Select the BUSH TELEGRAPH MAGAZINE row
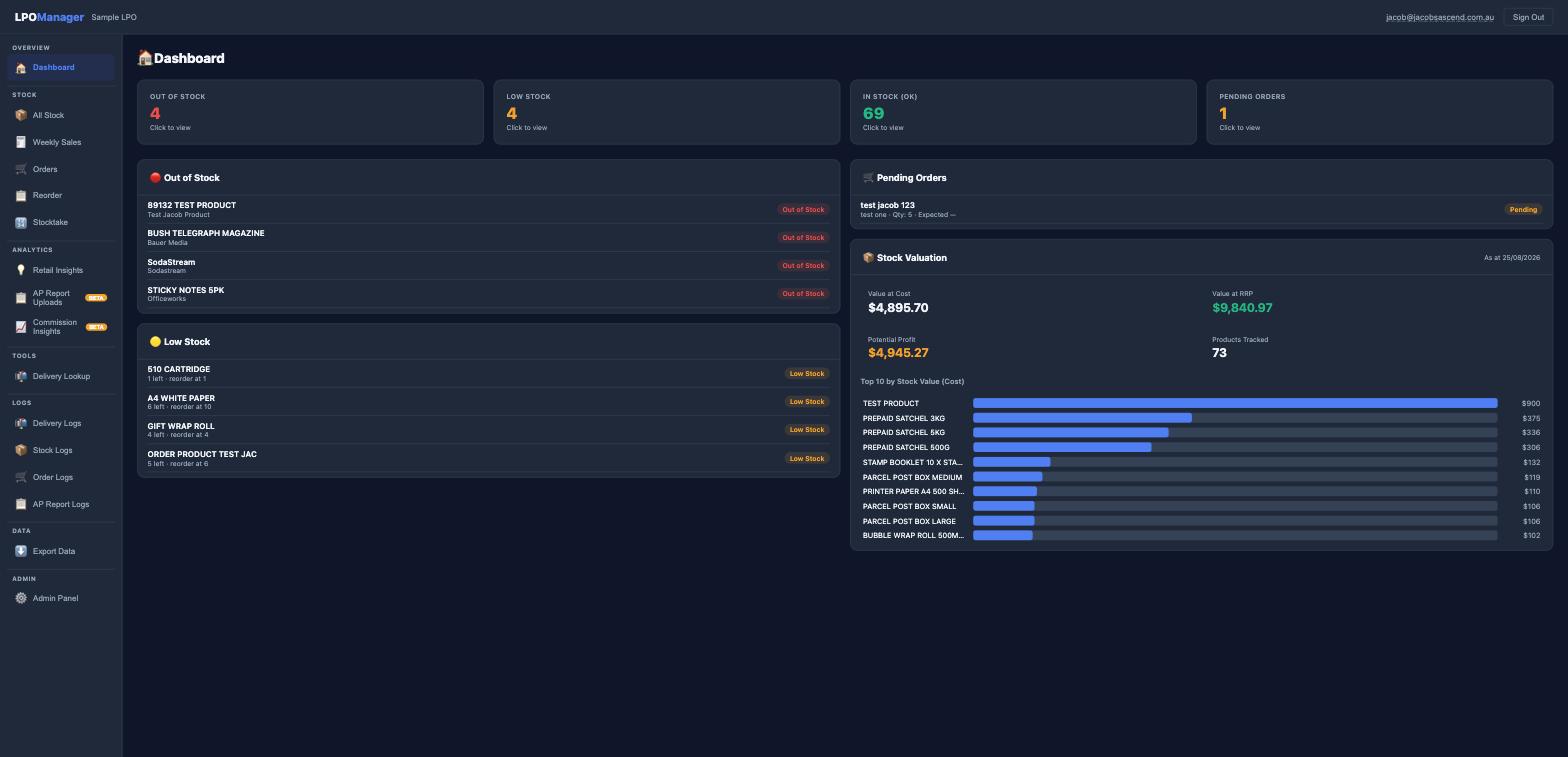This screenshot has width=1568, height=757. tap(488, 237)
